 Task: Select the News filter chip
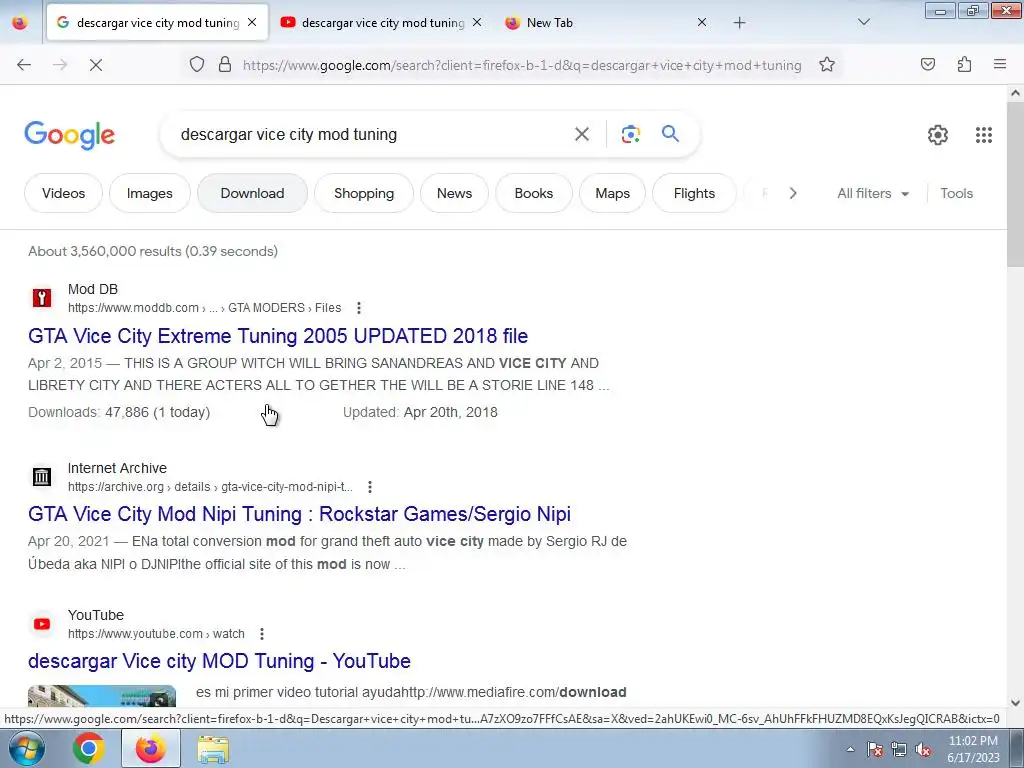[x=454, y=193]
